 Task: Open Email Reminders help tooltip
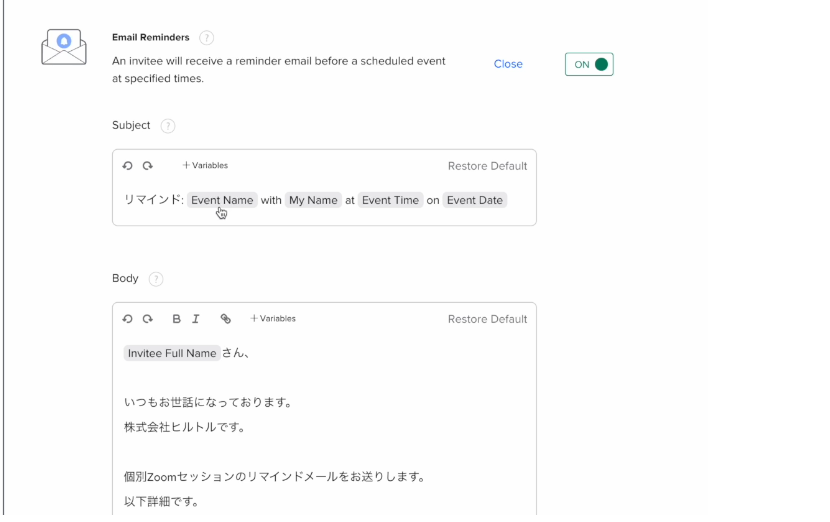pos(206,38)
